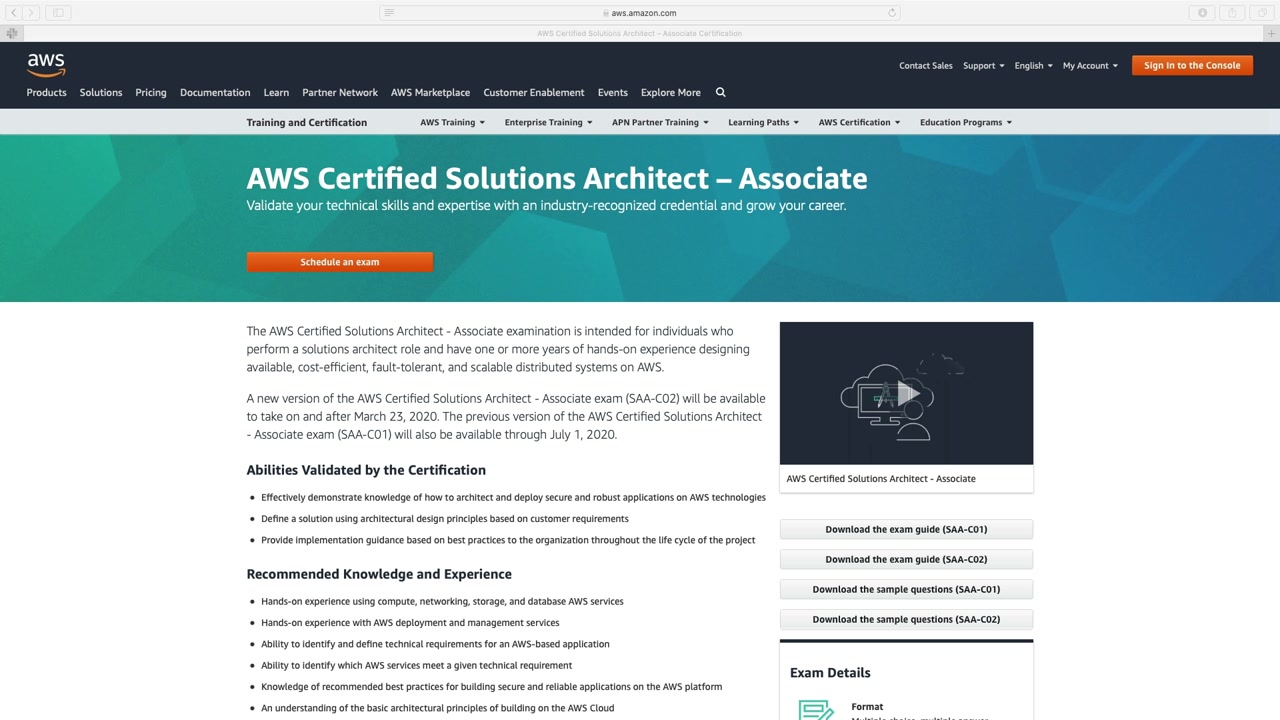
Task: Expand the Enterprise Training dropdown
Action: [548, 122]
